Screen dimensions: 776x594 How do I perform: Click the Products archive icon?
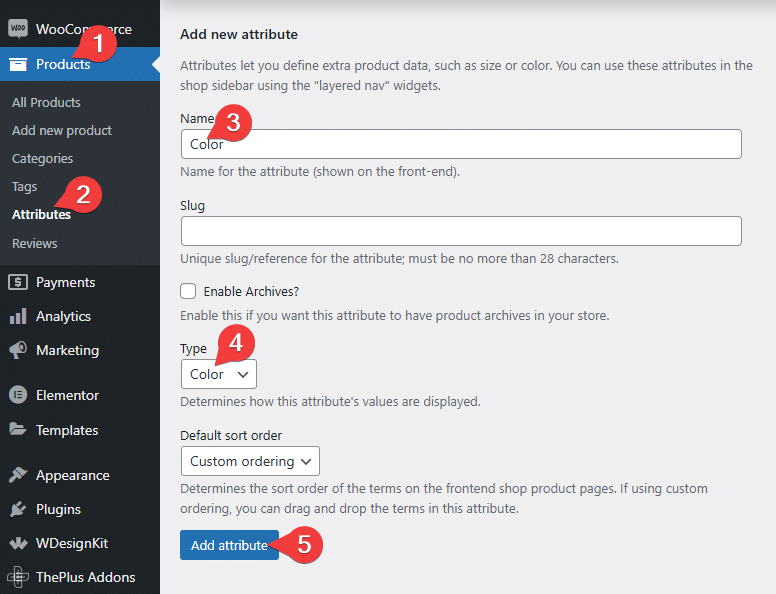click(18, 64)
